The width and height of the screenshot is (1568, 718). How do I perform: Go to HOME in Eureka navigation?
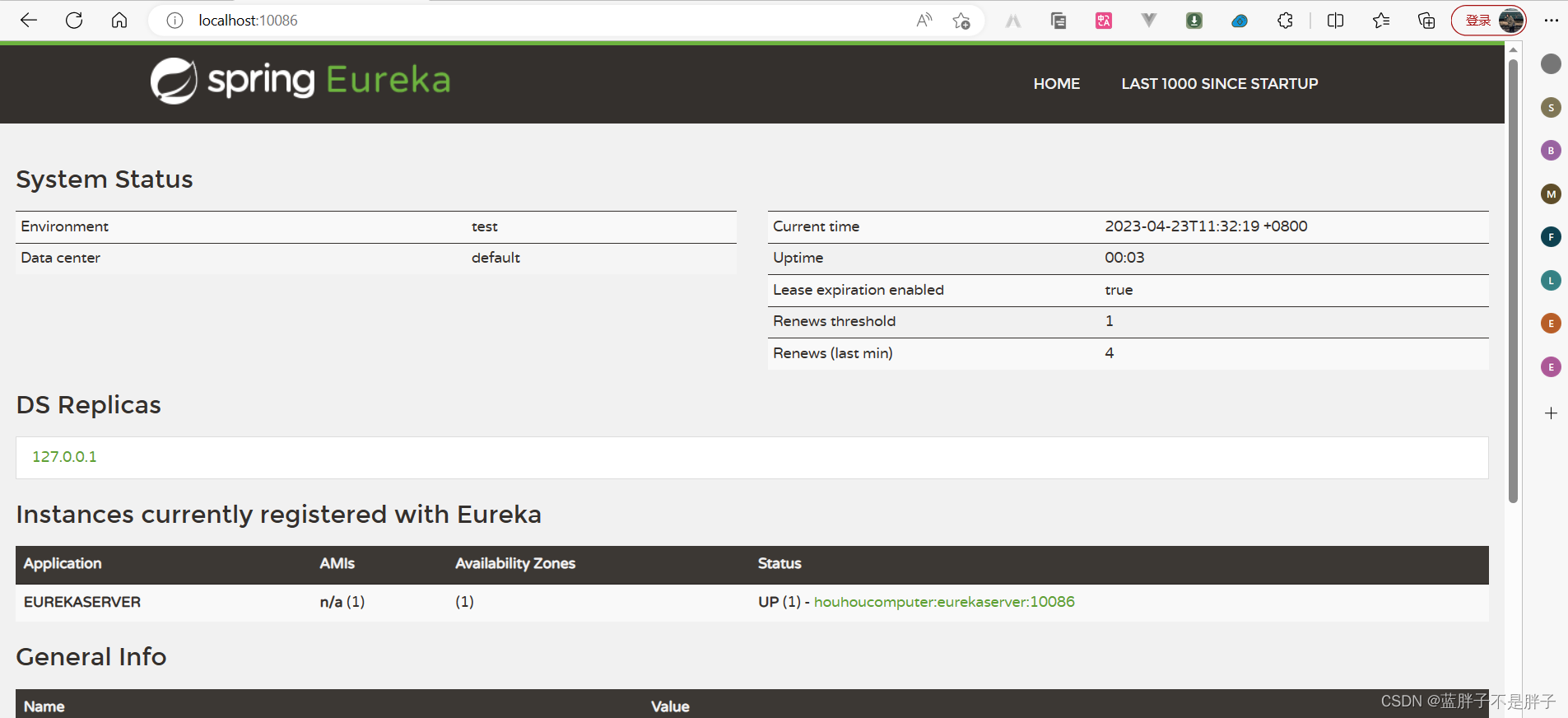(1057, 84)
